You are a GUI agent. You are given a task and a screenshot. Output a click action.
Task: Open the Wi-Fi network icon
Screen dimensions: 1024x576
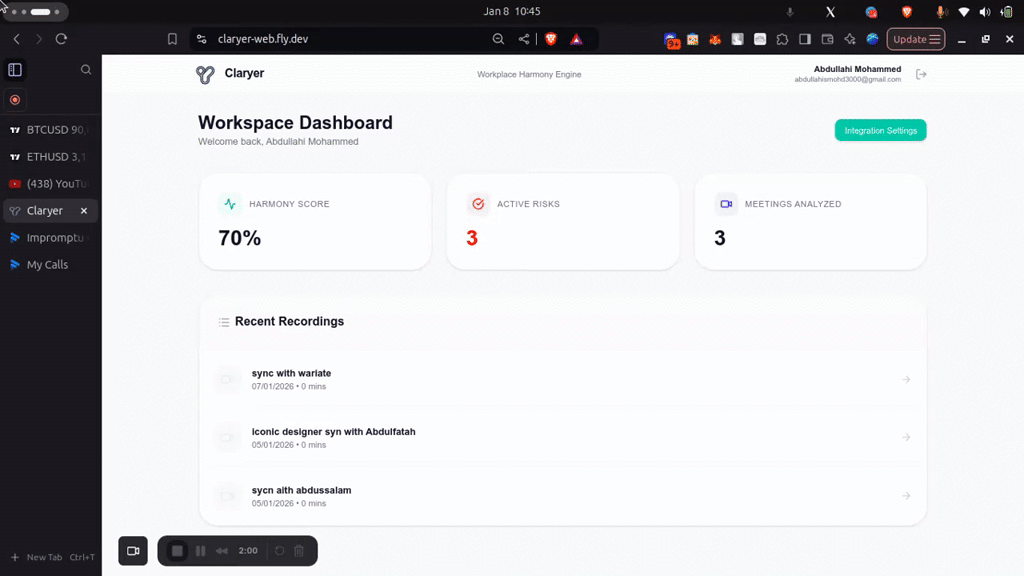tap(963, 12)
